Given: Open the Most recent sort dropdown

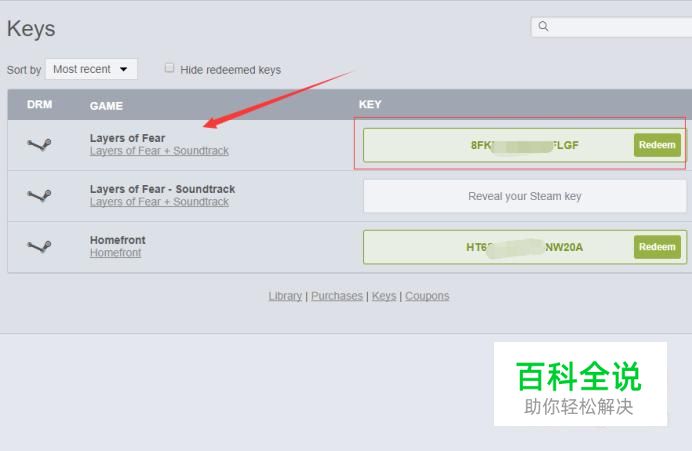Looking at the screenshot, I should click(91, 69).
